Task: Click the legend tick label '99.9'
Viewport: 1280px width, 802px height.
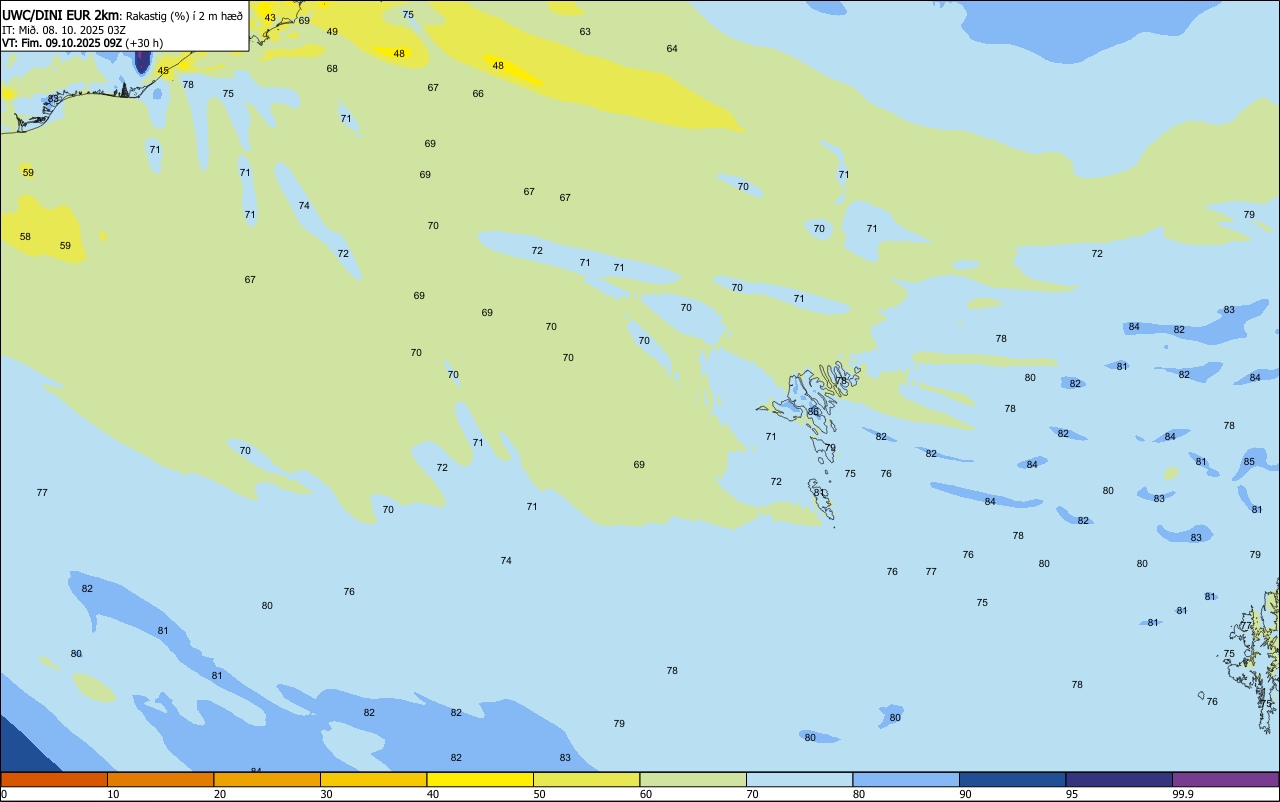Action: click(1182, 794)
